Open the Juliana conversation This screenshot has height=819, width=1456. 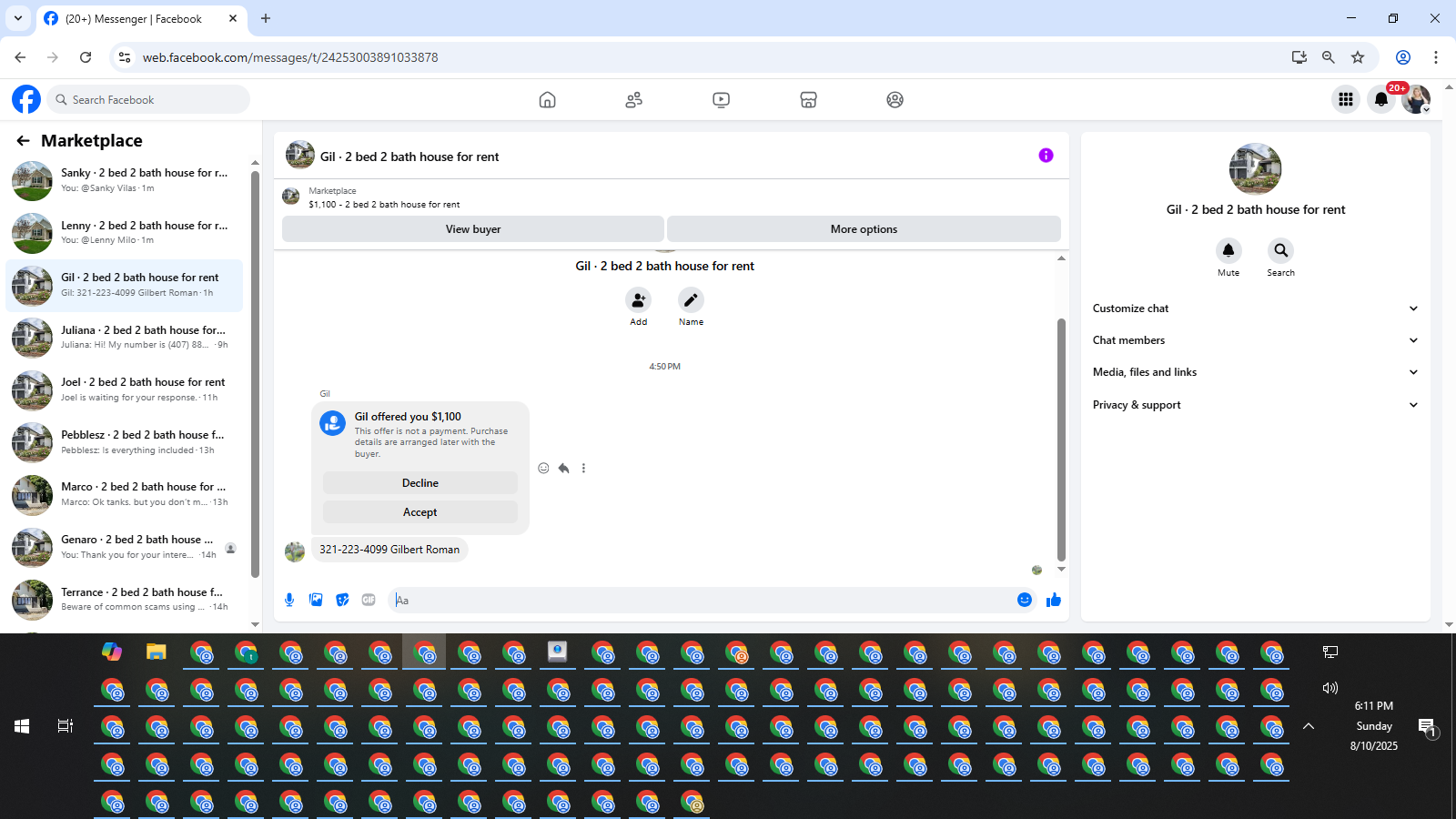125,338
